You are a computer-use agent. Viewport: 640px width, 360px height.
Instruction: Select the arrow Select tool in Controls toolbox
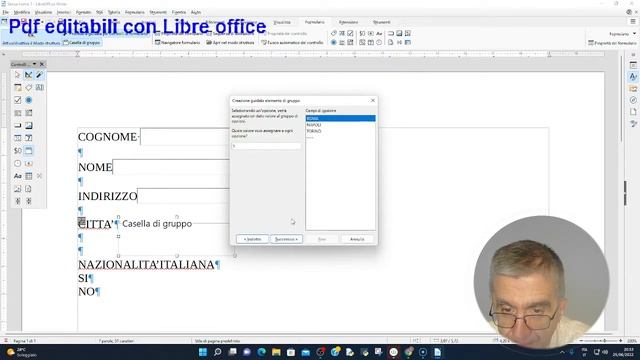coord(17,75)
